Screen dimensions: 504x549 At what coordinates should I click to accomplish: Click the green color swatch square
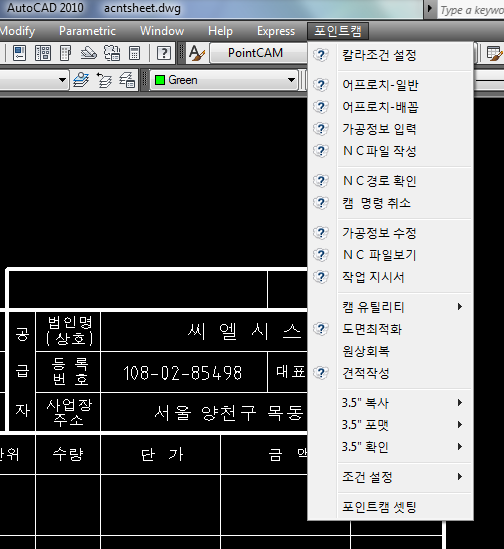tap(160, 80)
